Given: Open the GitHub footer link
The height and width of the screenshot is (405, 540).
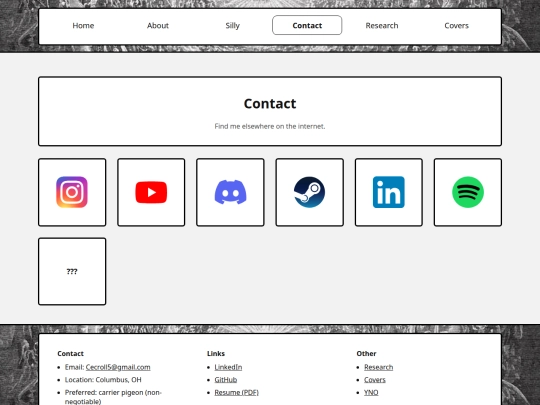Looking at the screenshot, I should (226, 380).
